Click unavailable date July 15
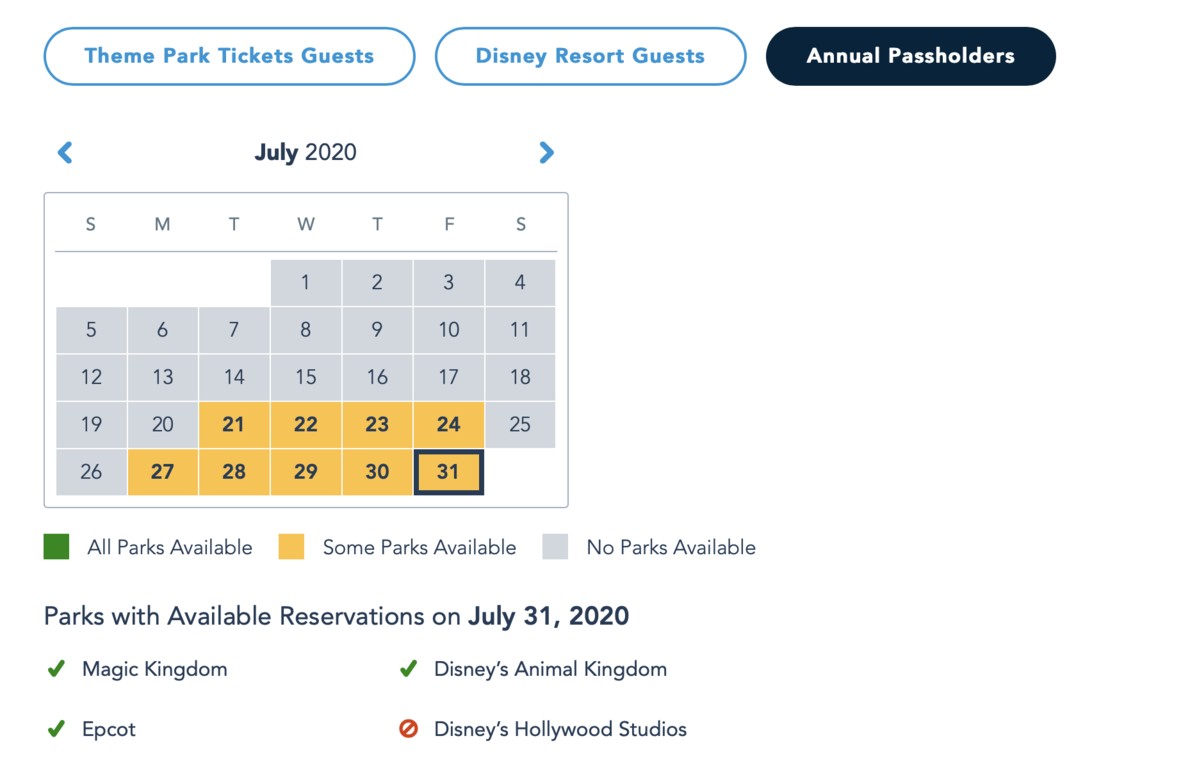Viewport: 1190px width, 768px height. coord(305,377)
